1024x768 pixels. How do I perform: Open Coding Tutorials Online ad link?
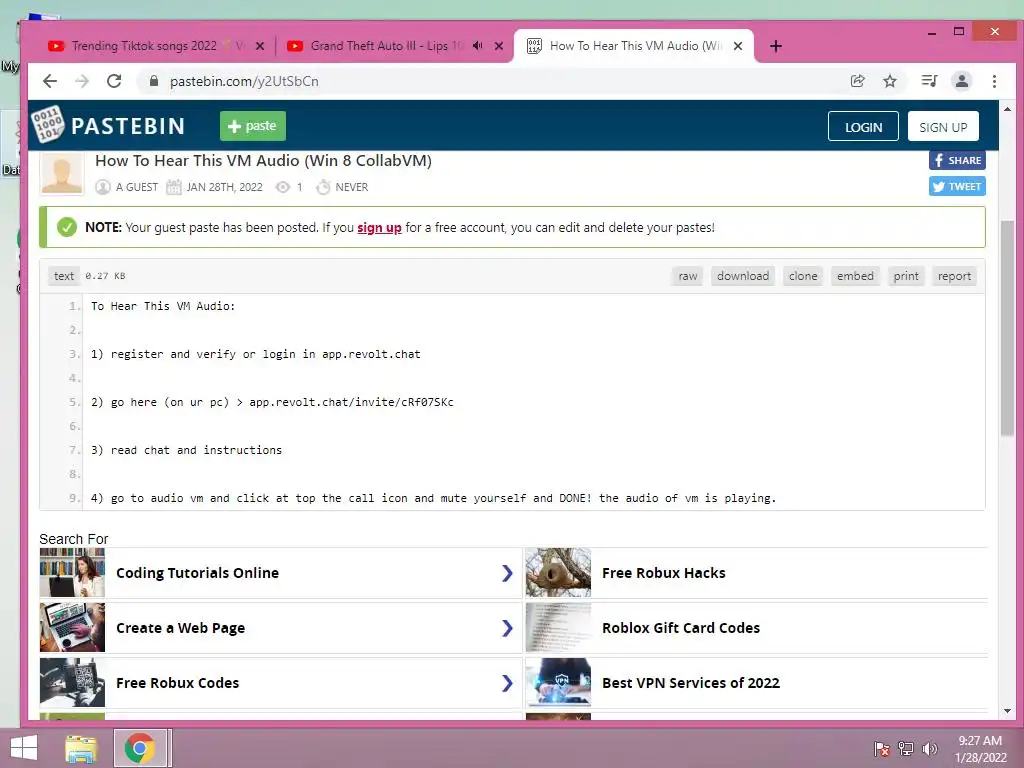[197, 573]
